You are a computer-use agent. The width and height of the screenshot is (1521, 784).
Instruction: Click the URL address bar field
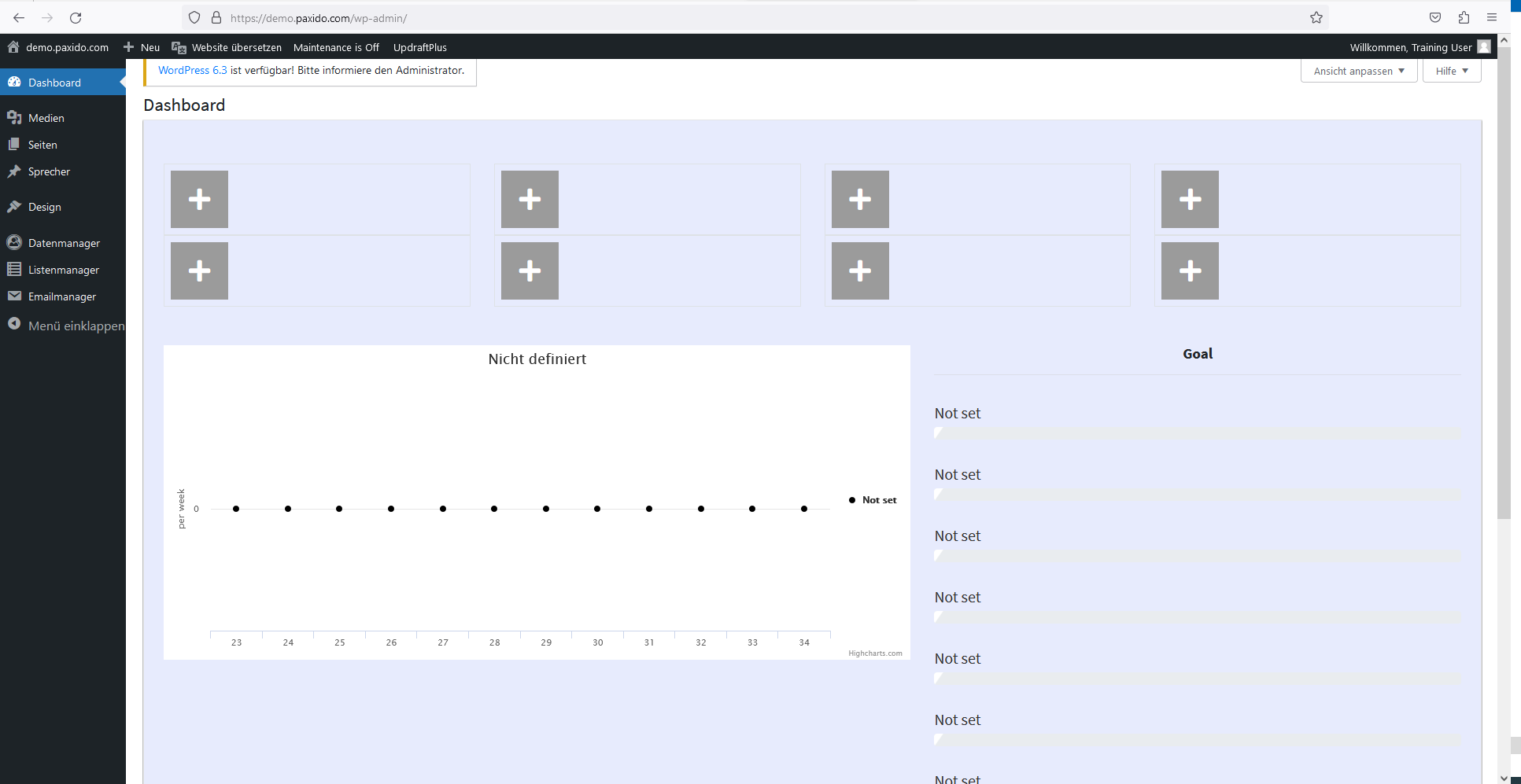click(x=708, y=17)
